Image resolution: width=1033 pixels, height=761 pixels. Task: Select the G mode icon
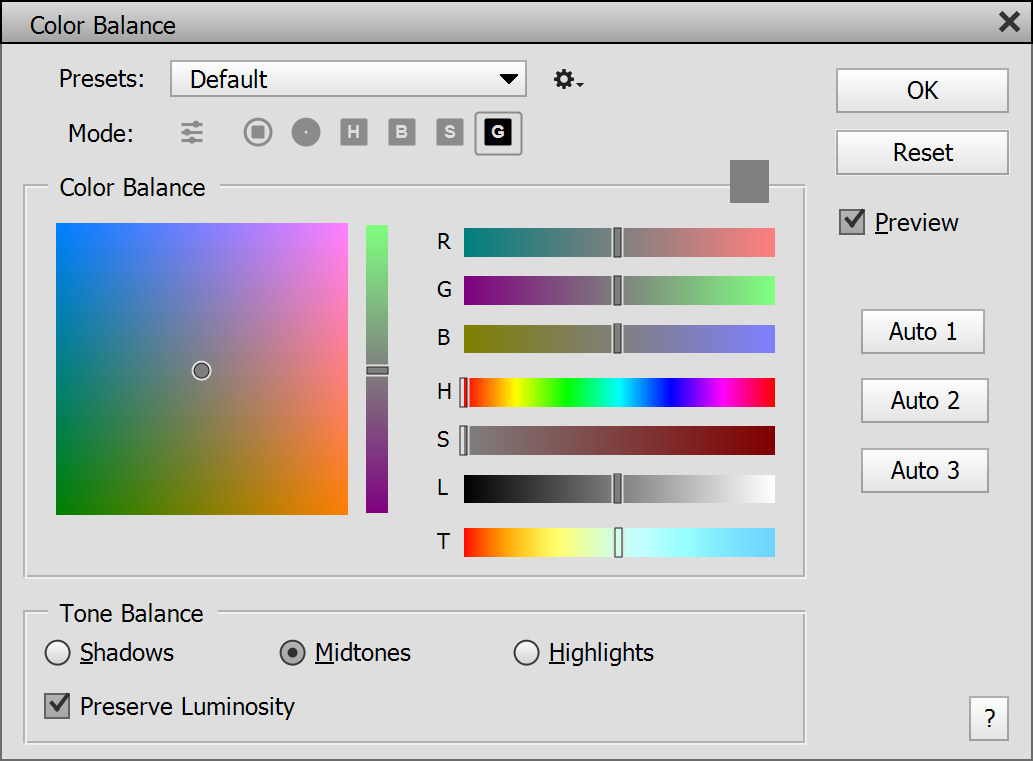498,132
